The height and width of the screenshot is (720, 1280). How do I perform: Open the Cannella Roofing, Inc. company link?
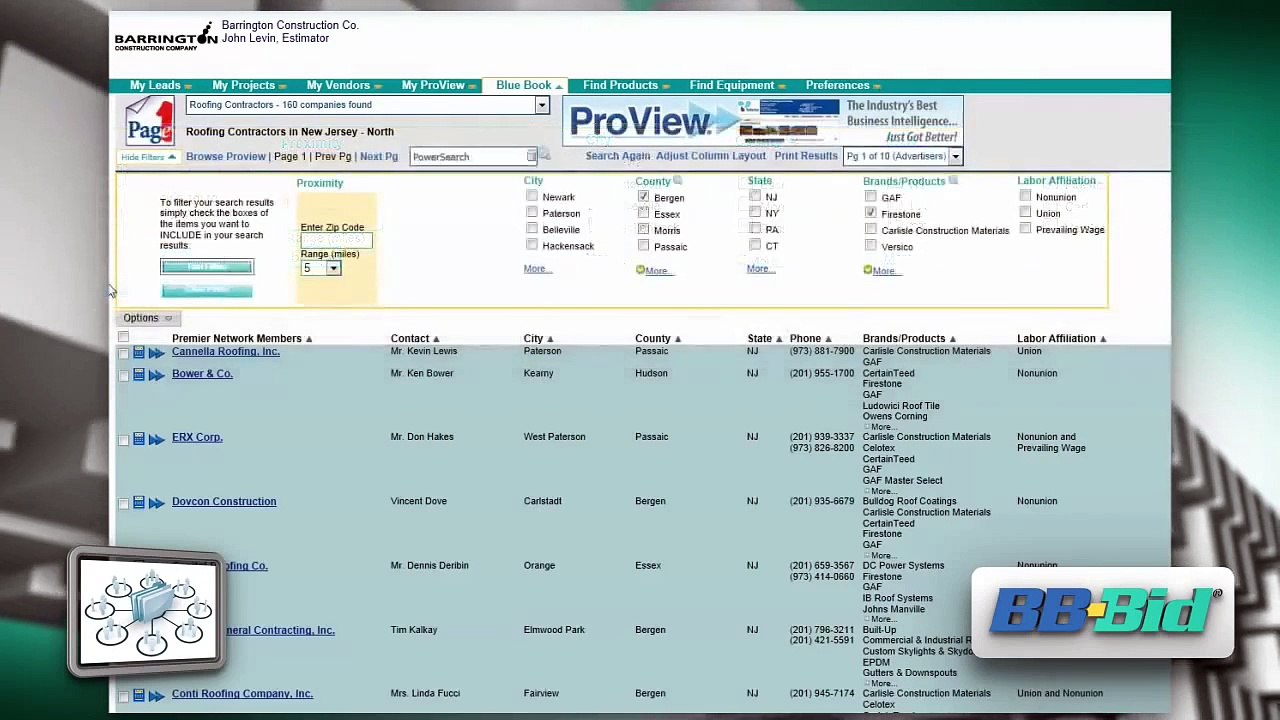pyautogui.click(x=226, y=352)
